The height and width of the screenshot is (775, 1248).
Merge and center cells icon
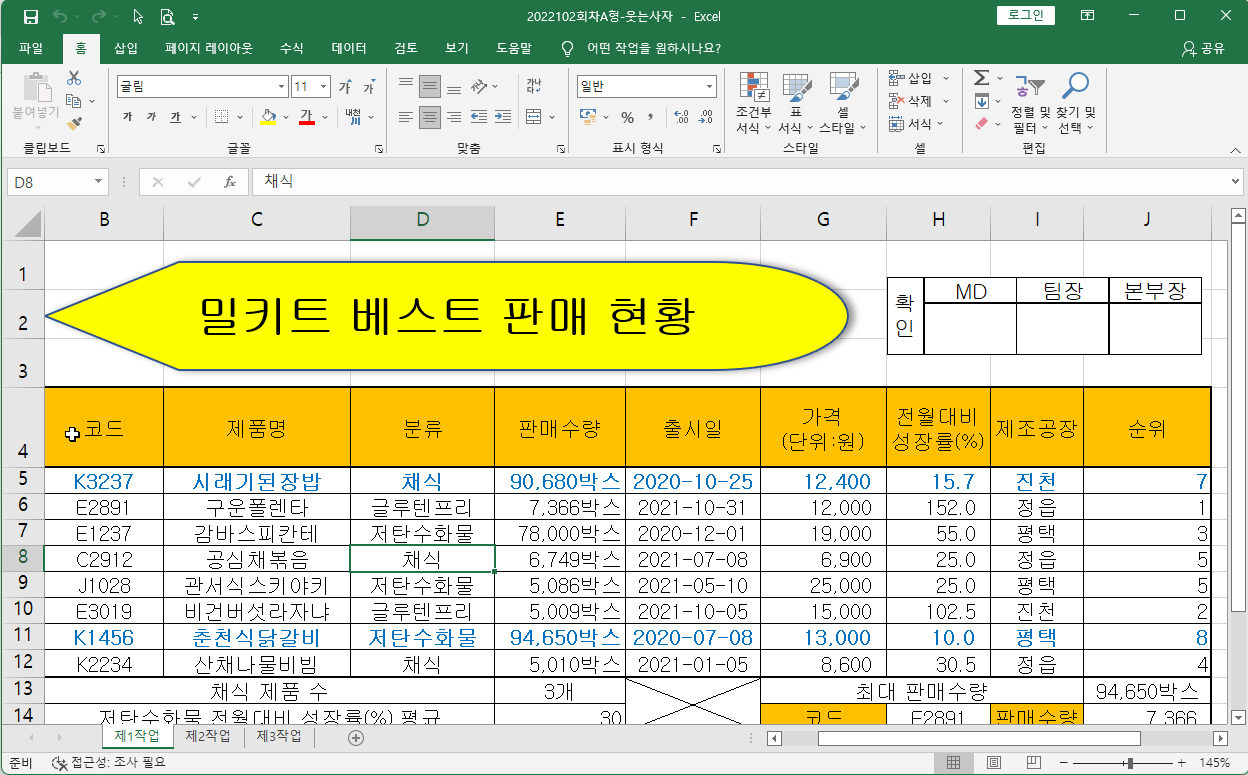click(x=533, y=117)
